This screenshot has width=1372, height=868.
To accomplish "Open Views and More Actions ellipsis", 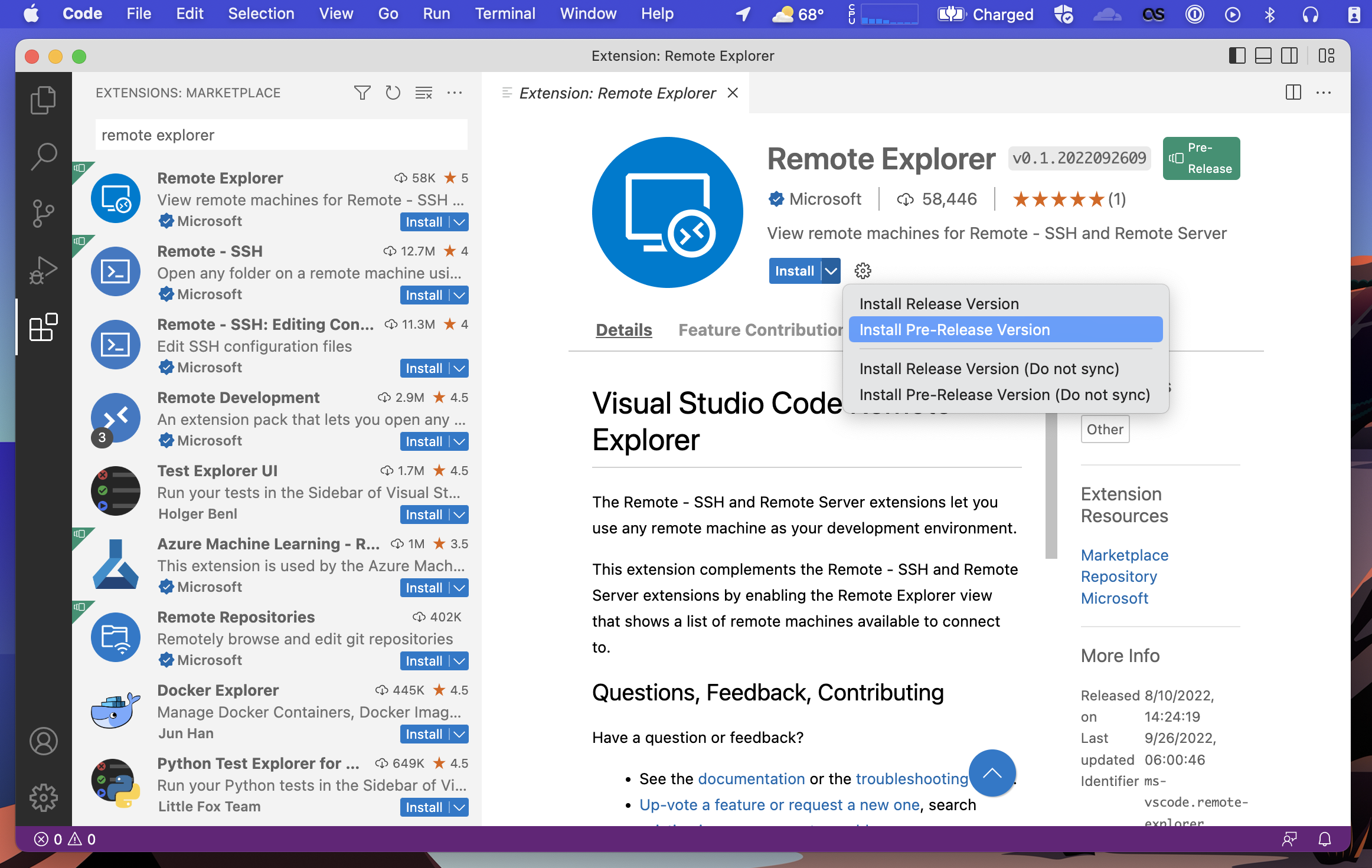I will coord(455,93).
